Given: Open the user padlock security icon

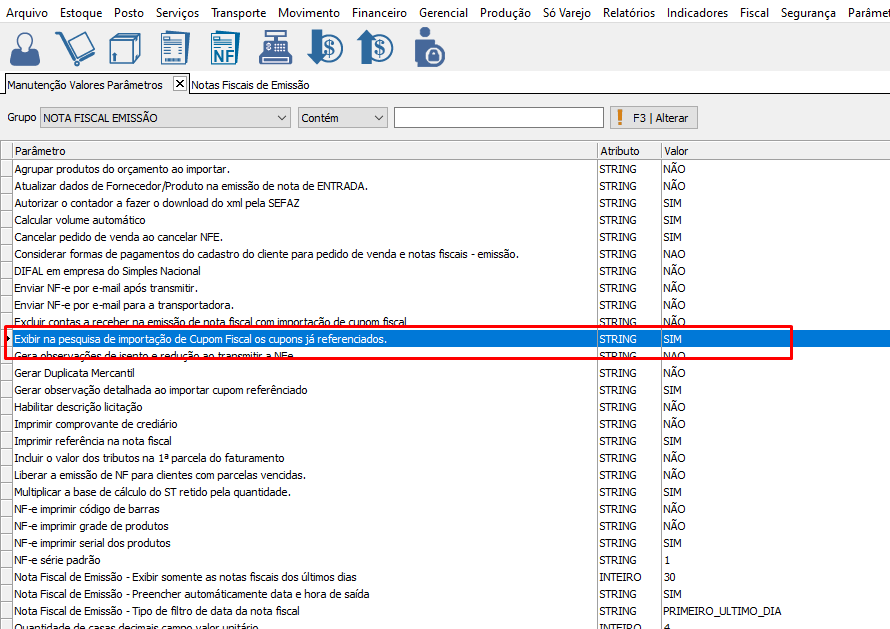Looking at the screenshot, I should click(428, 47).
